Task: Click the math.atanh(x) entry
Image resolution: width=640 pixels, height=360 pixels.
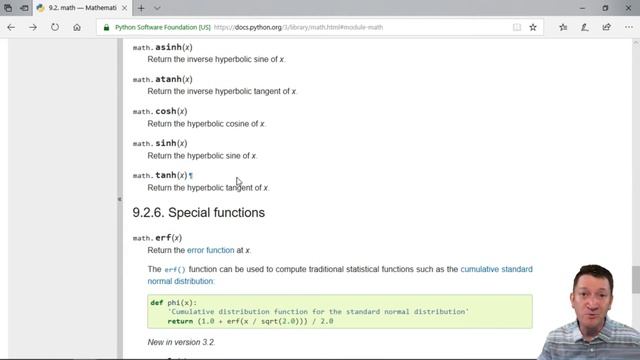Action: [x=162, y=79]
